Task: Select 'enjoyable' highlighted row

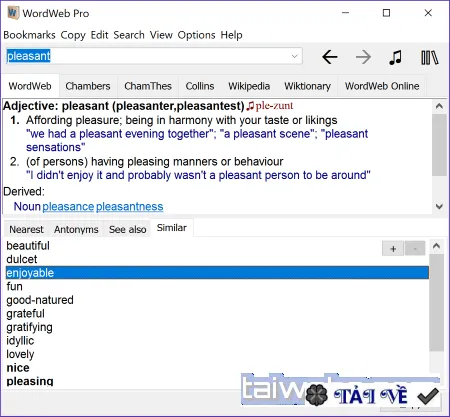Action: [x=217, y=273]
